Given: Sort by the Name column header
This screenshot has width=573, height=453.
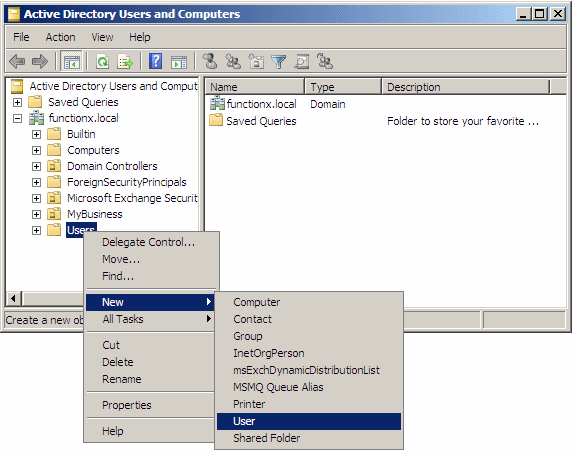Looking at the screenshot, I should click(255, 87).
